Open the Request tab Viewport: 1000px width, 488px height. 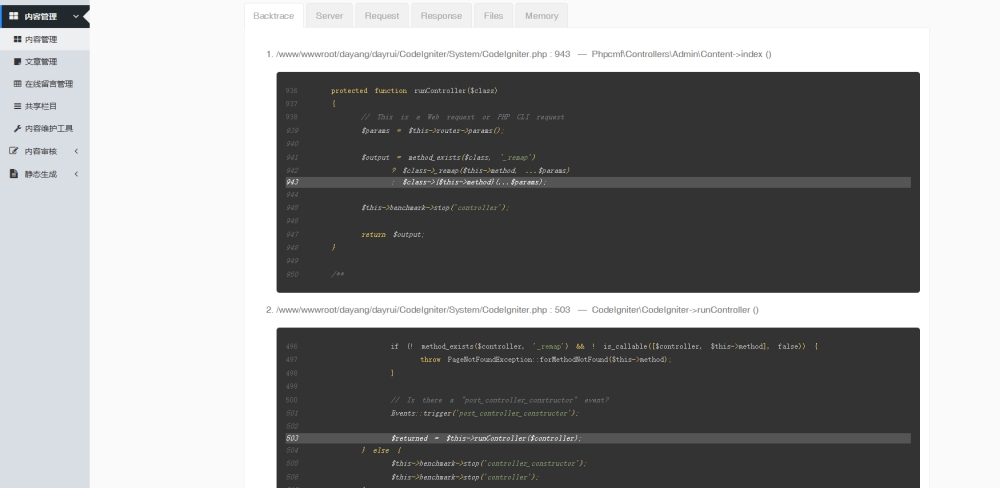(x=381, y=16)
